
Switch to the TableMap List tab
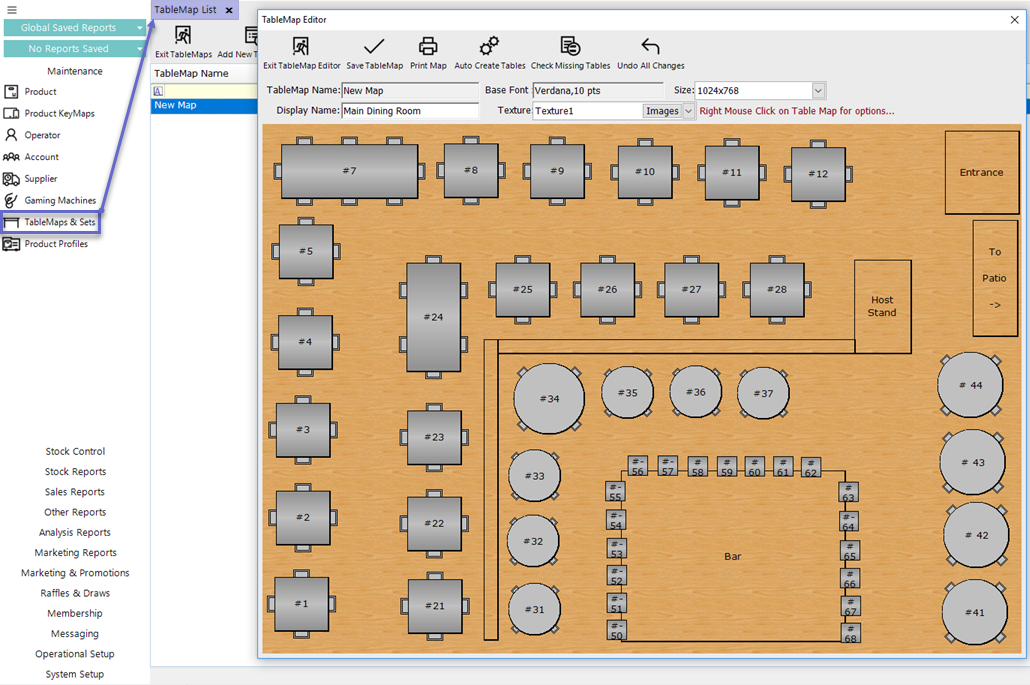pyautogui.click(x=185, y=10)
